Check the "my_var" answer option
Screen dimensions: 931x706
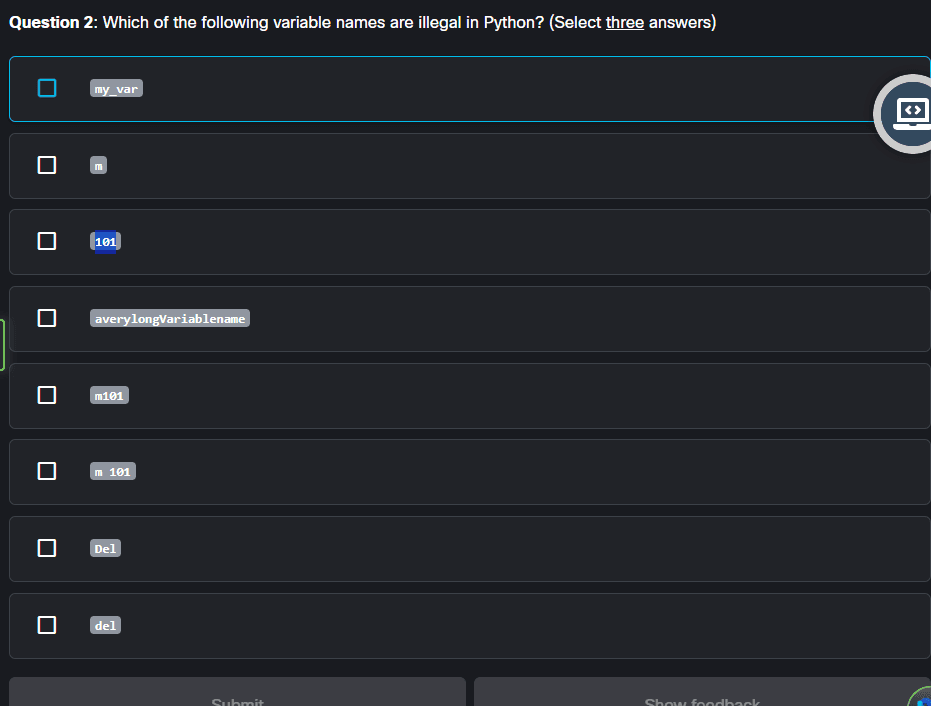tap(46, 88)
